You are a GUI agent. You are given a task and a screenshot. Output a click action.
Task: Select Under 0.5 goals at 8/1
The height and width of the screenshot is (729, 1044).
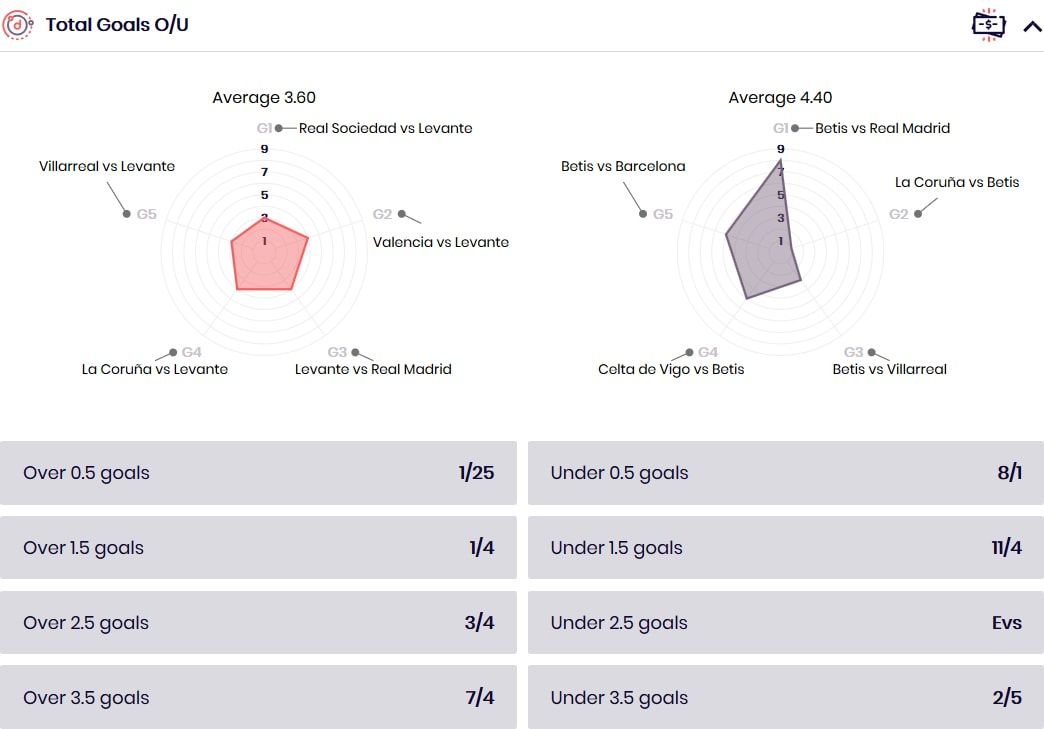tap(785, 473)
